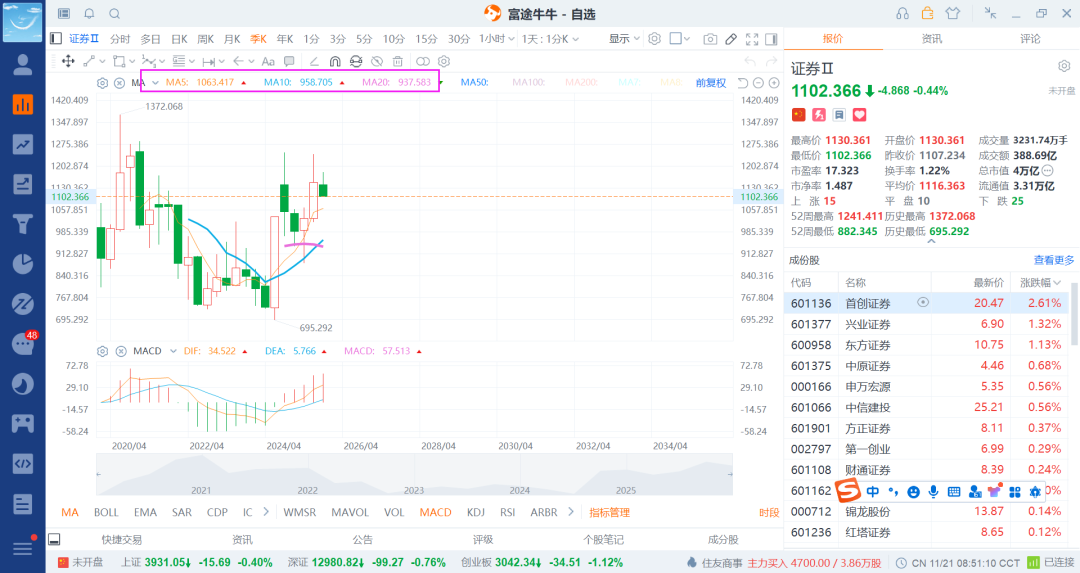Show more indicators with right chevron after ARBR
Image resolution: width=1080 pixels, height=573 pixels.
pos(571,512)
